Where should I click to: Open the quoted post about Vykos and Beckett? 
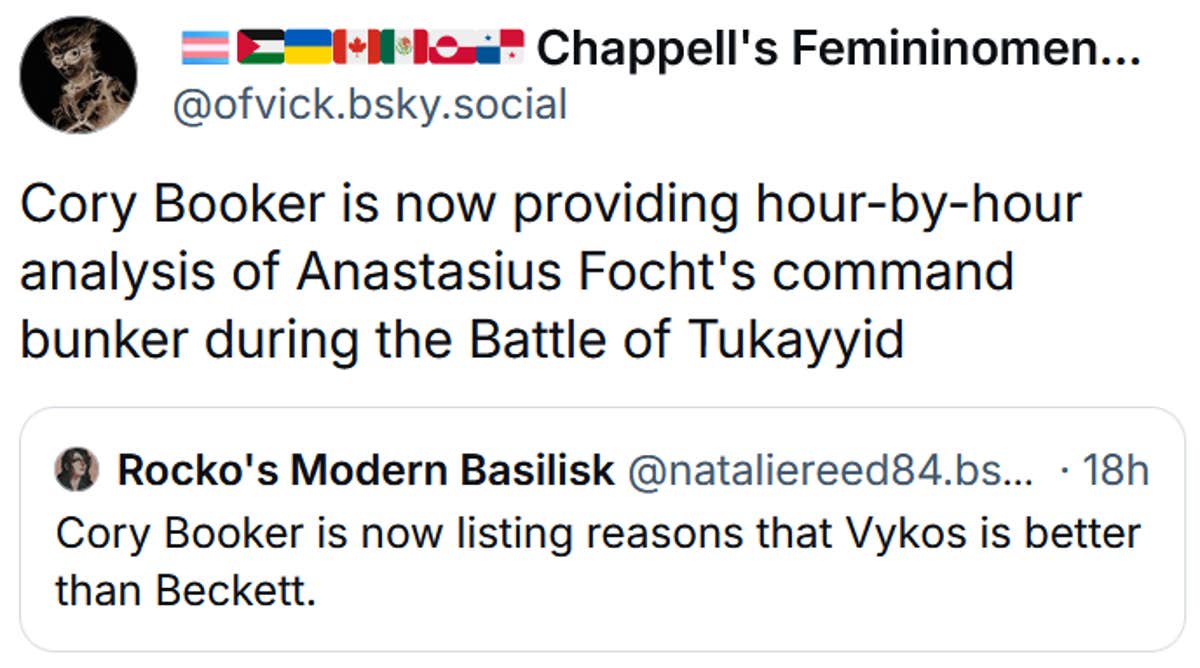pyautogui.click(x=600, y=560)
